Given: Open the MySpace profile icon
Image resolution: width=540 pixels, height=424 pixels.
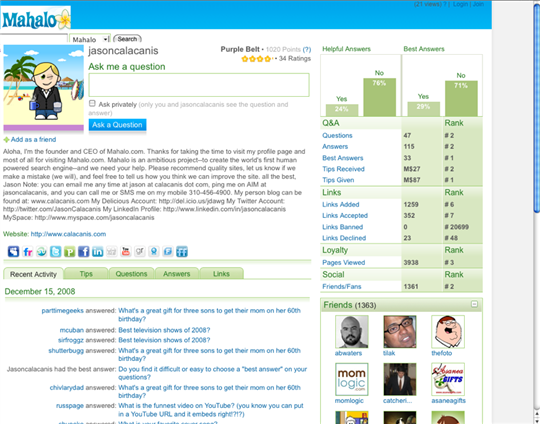Looking at the screenshot, I should (13, 252).
